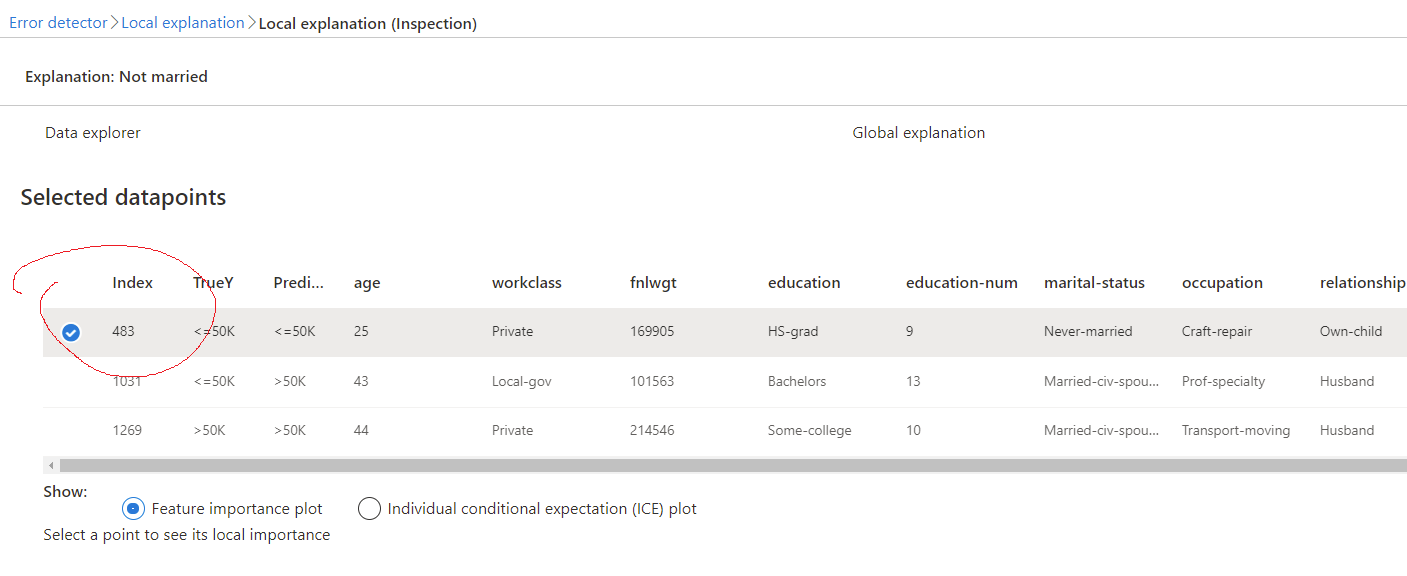
Task: Click the Selected datapoints heading
Action: coord(122,197)
